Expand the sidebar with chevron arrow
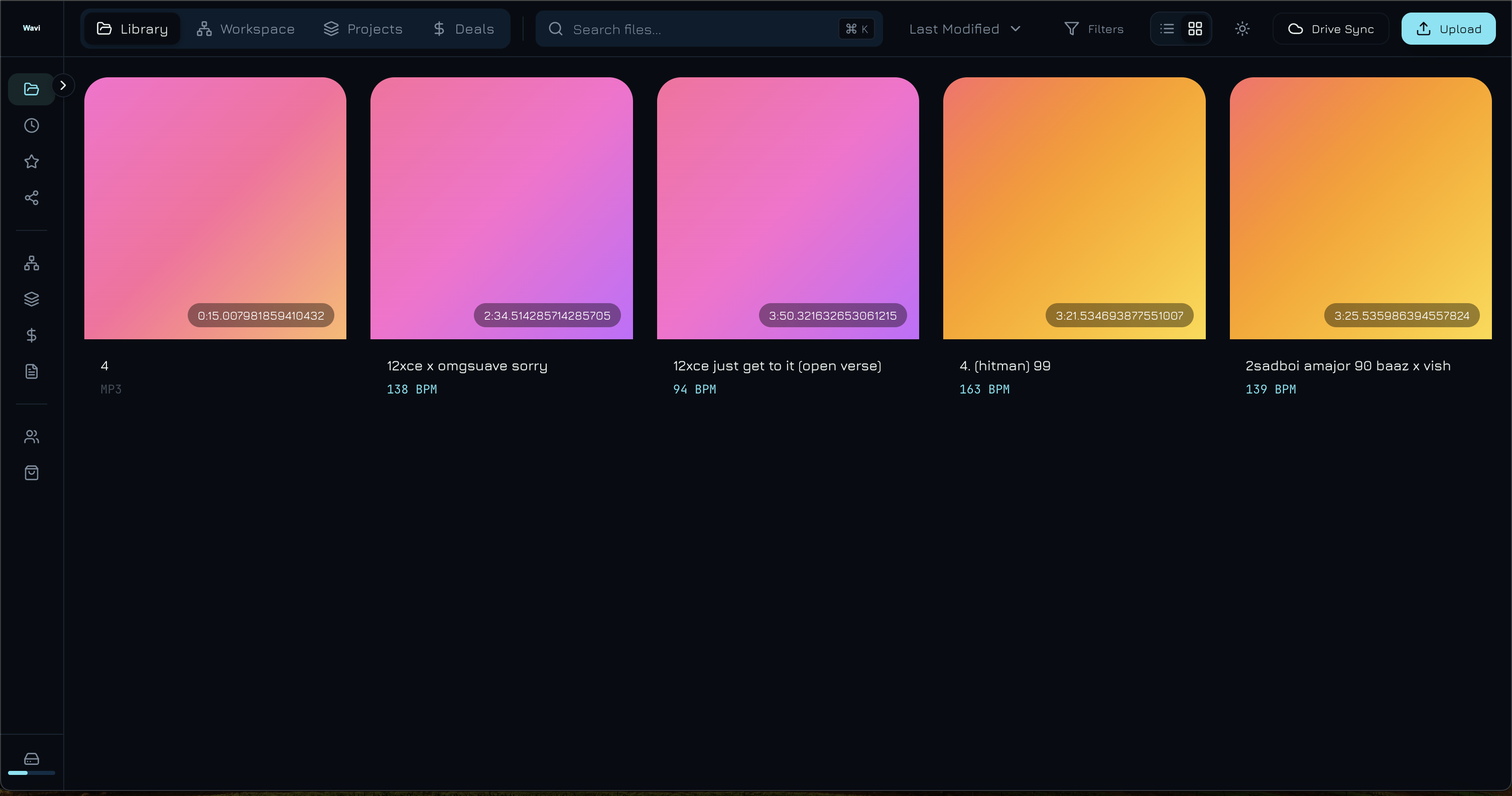 pos(63,86)
